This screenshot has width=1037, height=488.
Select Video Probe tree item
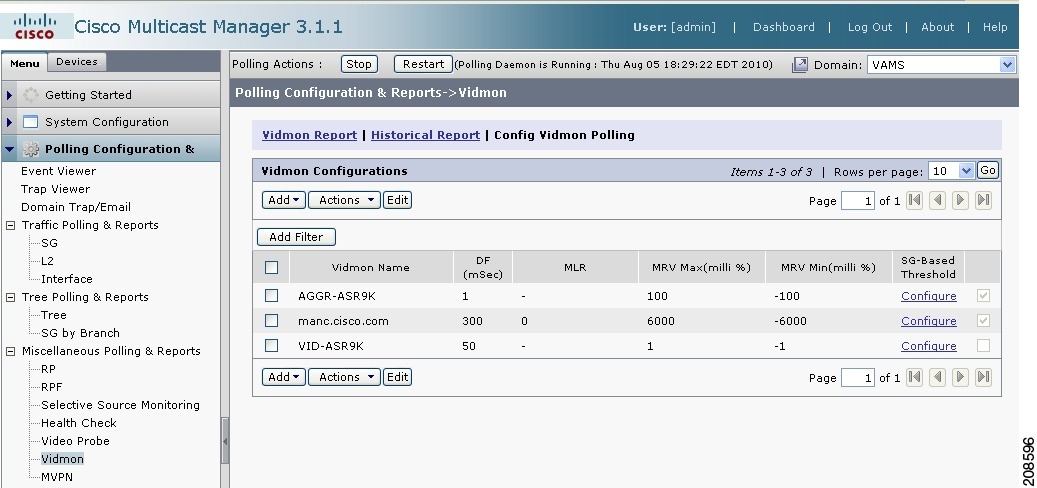[x=75, y=441]
